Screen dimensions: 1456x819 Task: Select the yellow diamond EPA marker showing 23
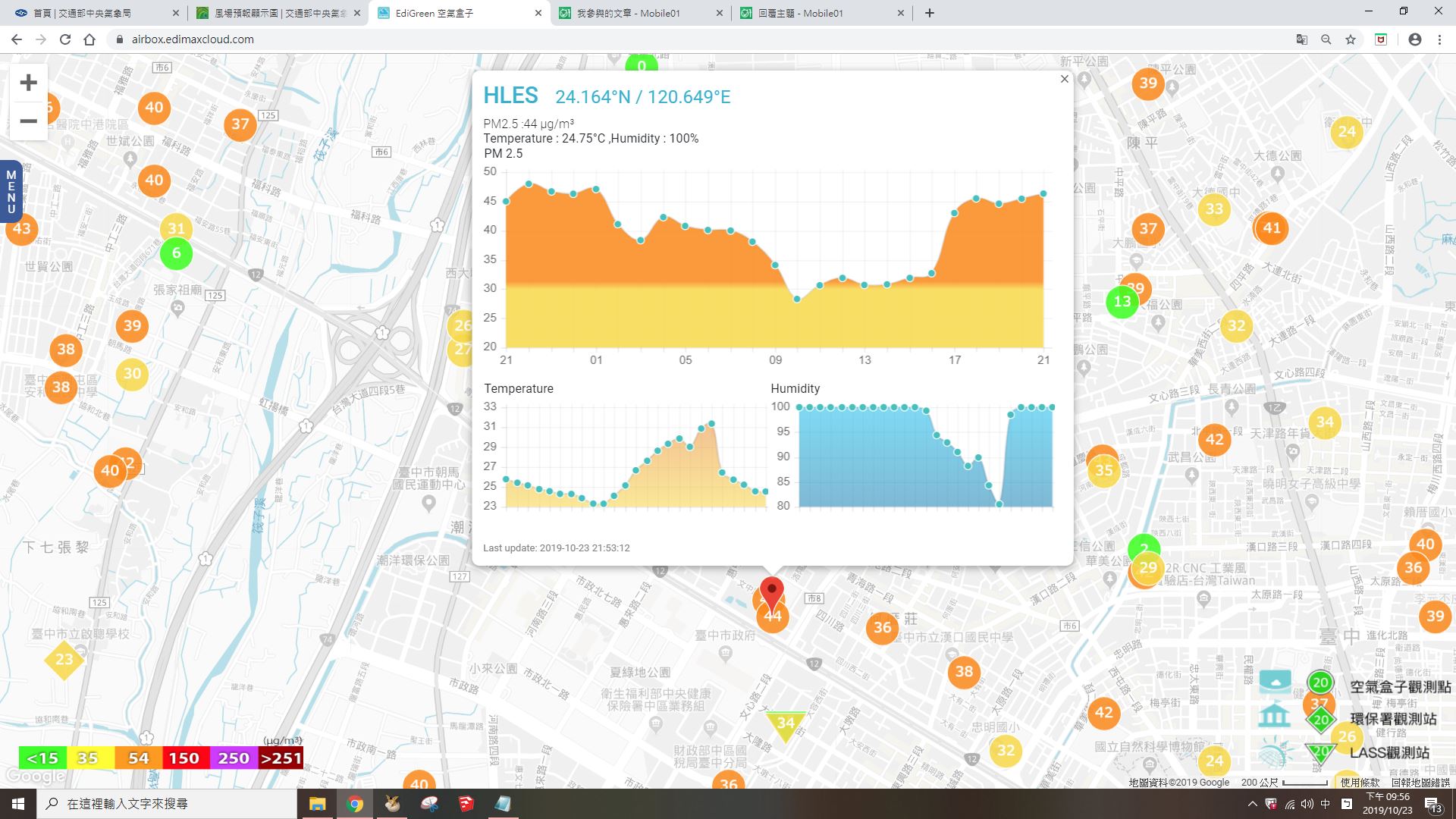pyautogui.click(x=64, y=660)
